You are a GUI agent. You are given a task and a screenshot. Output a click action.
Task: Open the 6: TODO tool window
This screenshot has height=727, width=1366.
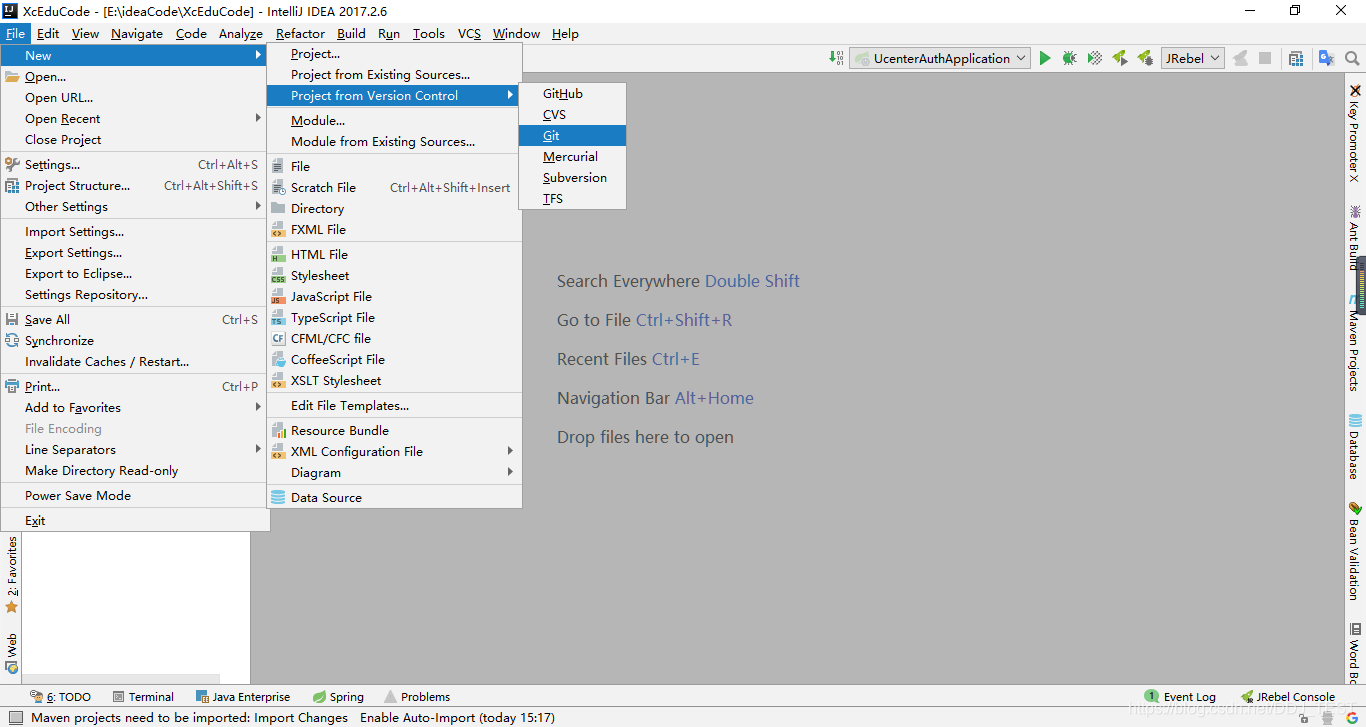(60, 697)
